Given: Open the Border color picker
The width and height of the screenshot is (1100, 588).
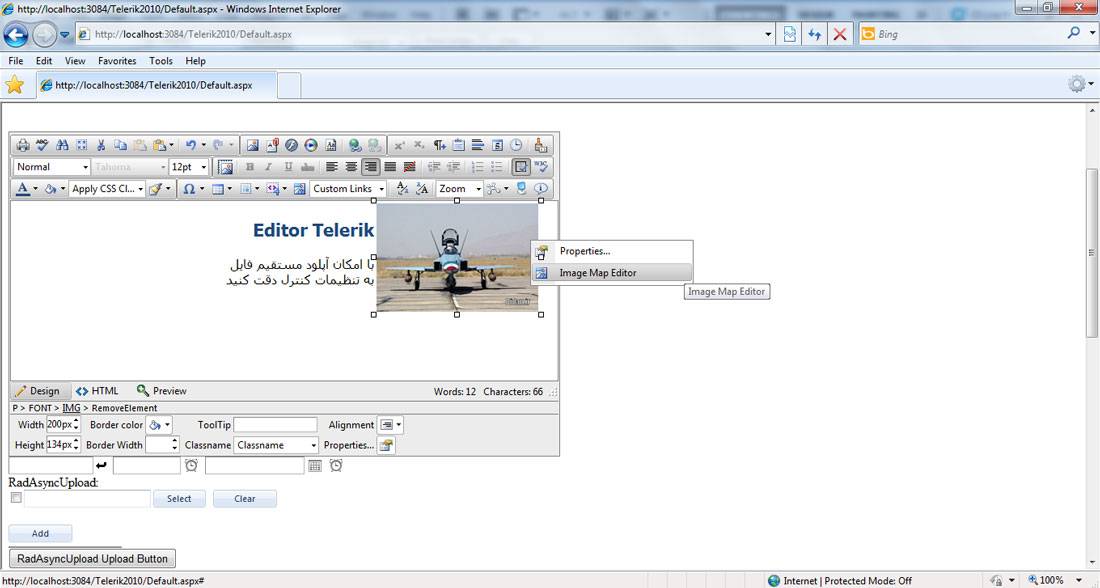Looking at the screenshot, I should [159, 425].
